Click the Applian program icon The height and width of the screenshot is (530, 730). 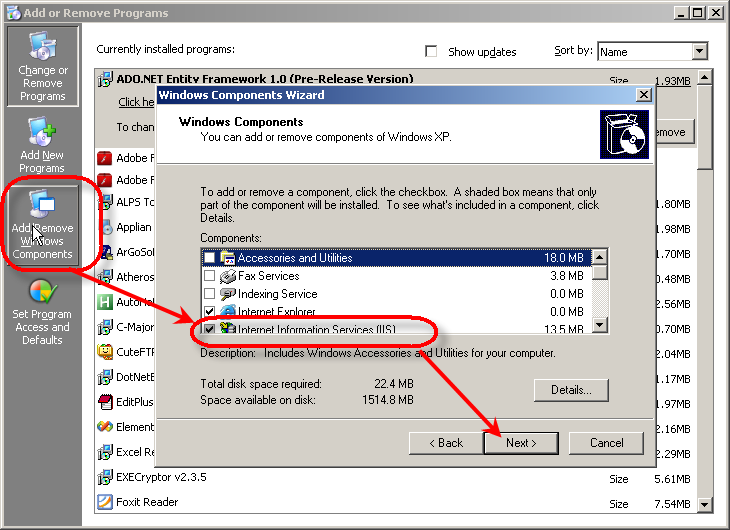(x=107, y=227)
